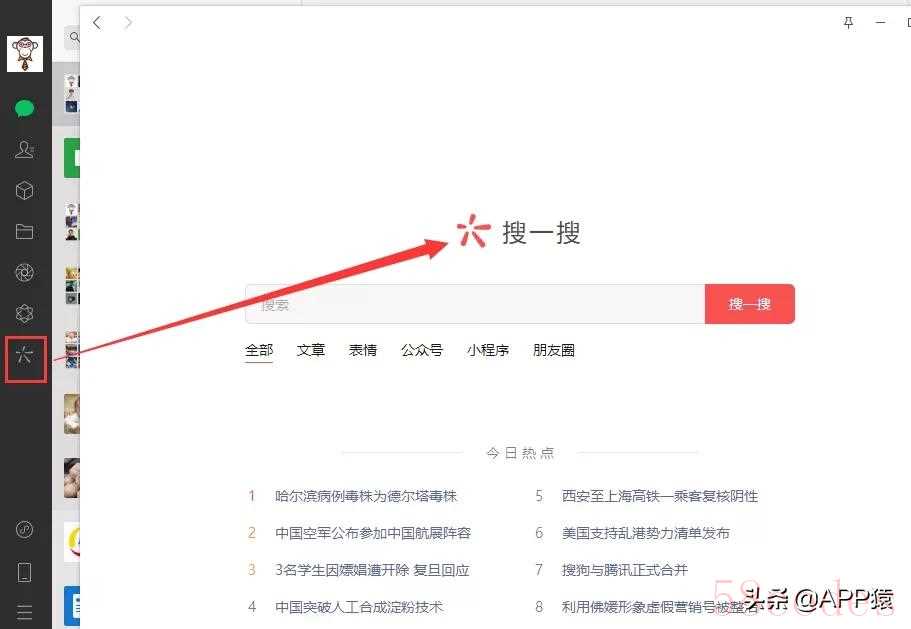Open hot topic 西安至上海高铁一乘客复核阳性
The image size is (911, 629).
tap(660, 496)
